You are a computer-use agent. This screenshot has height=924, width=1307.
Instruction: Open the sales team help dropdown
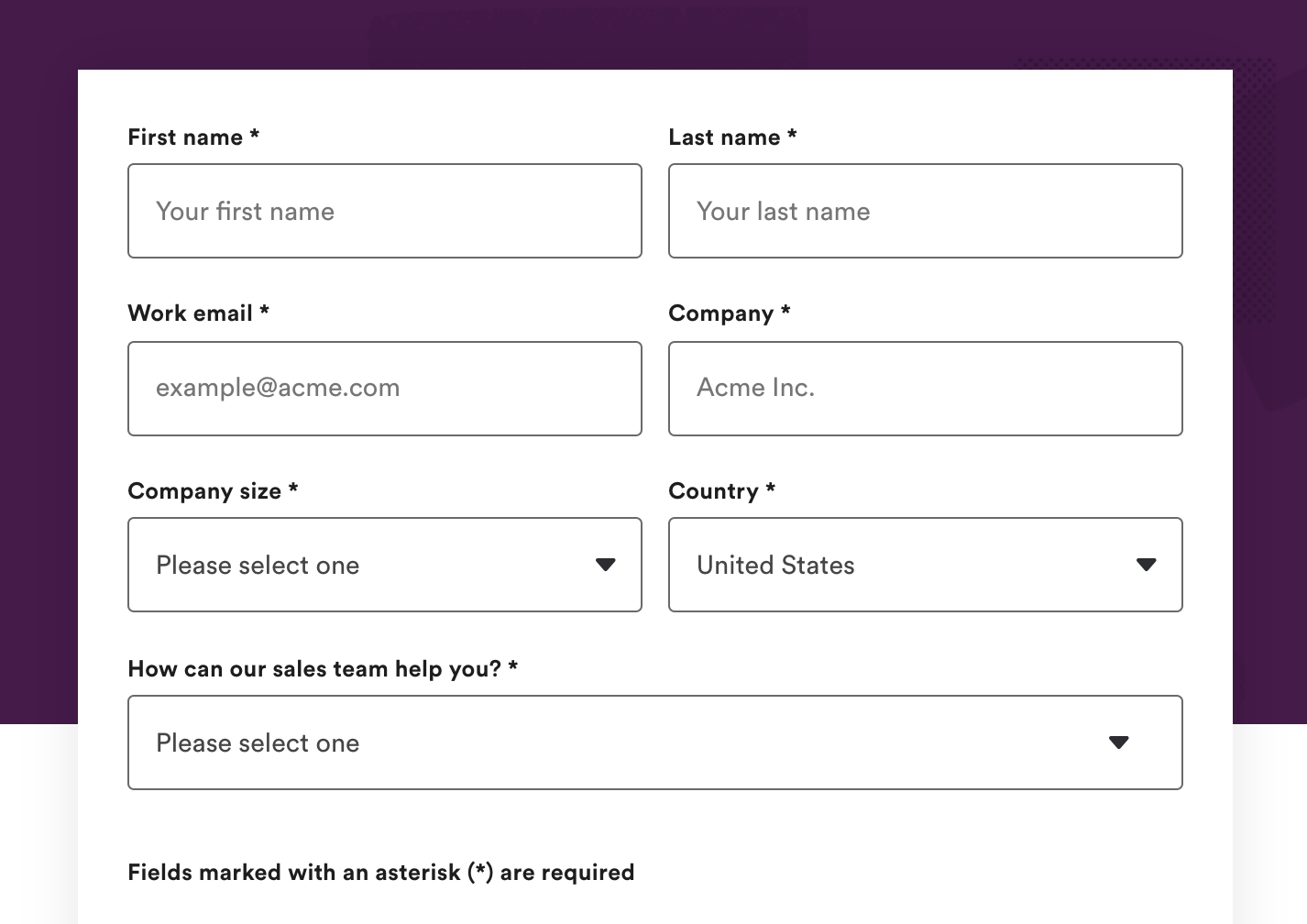655,742
